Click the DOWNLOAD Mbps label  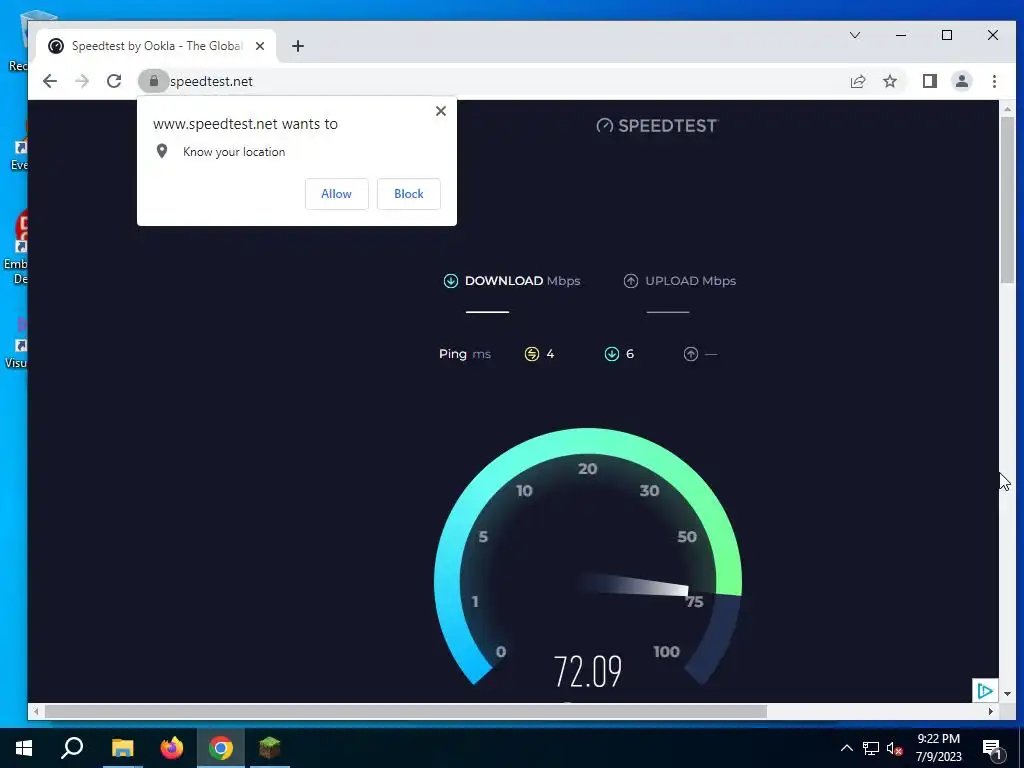(x=522, y=281)
